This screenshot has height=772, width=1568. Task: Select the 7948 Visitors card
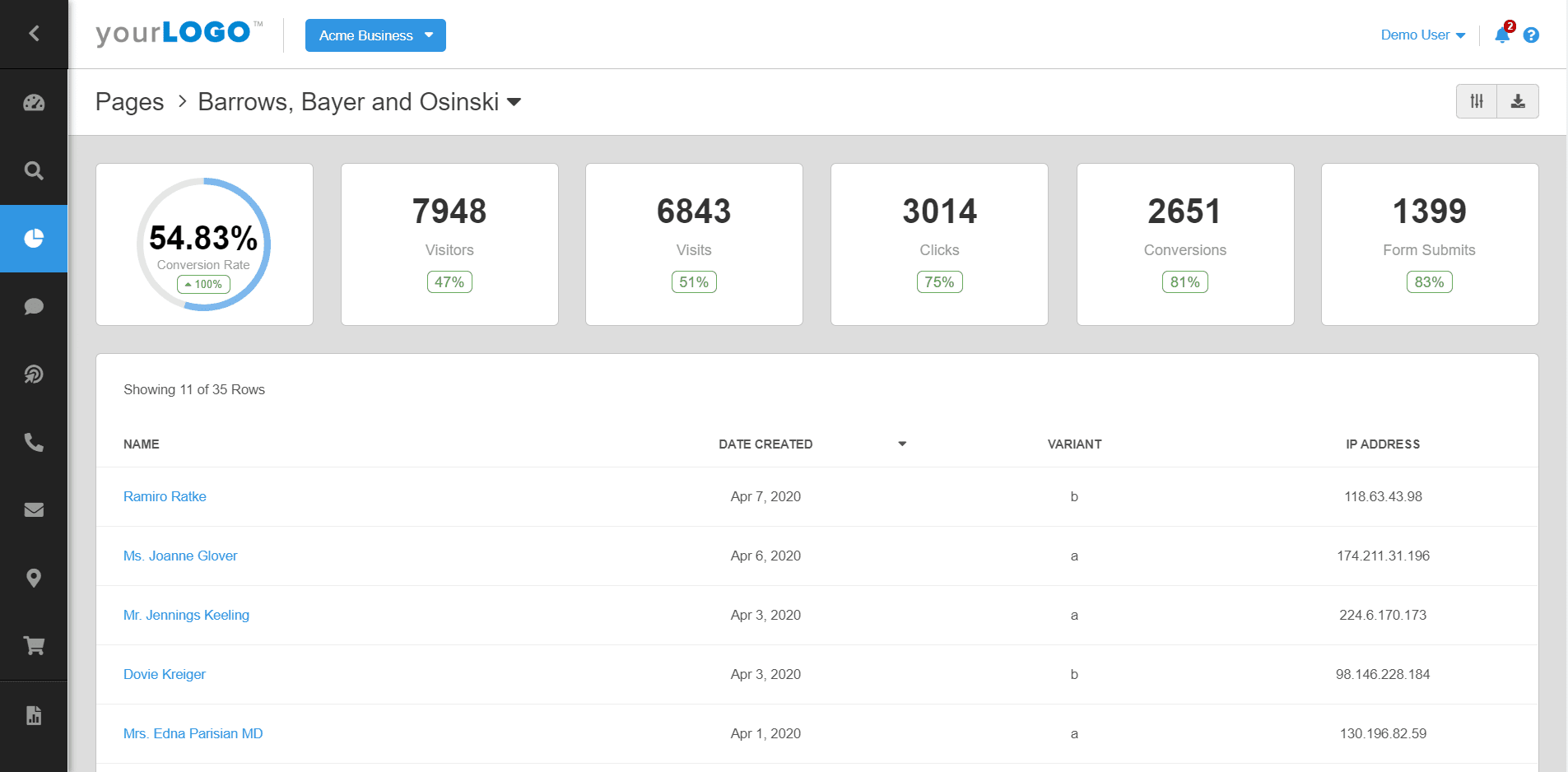click(449, 244)
